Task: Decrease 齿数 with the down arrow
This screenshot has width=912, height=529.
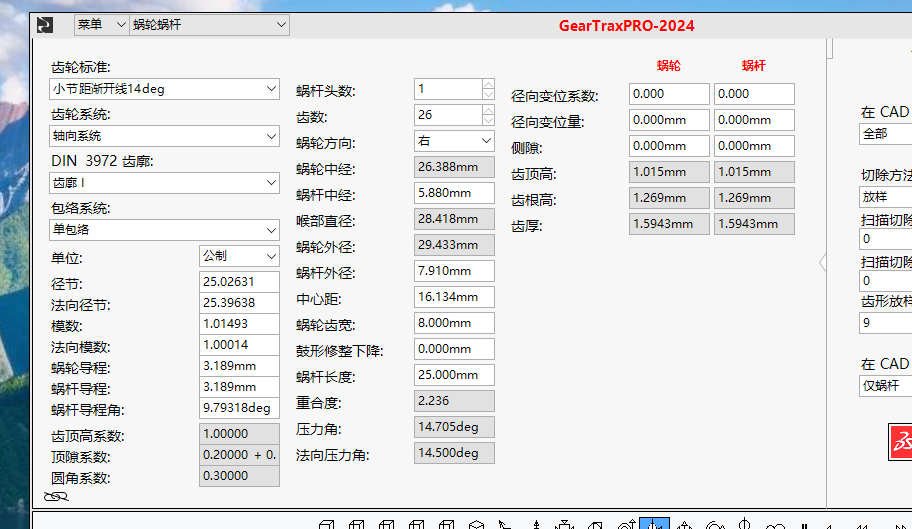Action: [x=489, y=120]
